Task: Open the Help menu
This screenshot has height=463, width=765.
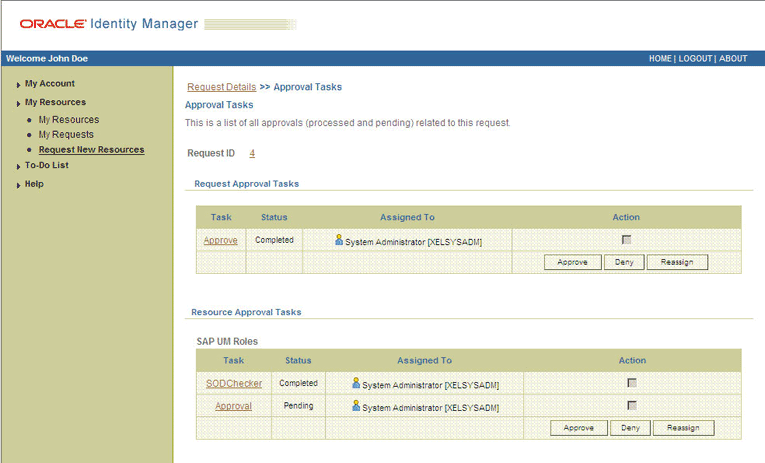Action: 34,184
